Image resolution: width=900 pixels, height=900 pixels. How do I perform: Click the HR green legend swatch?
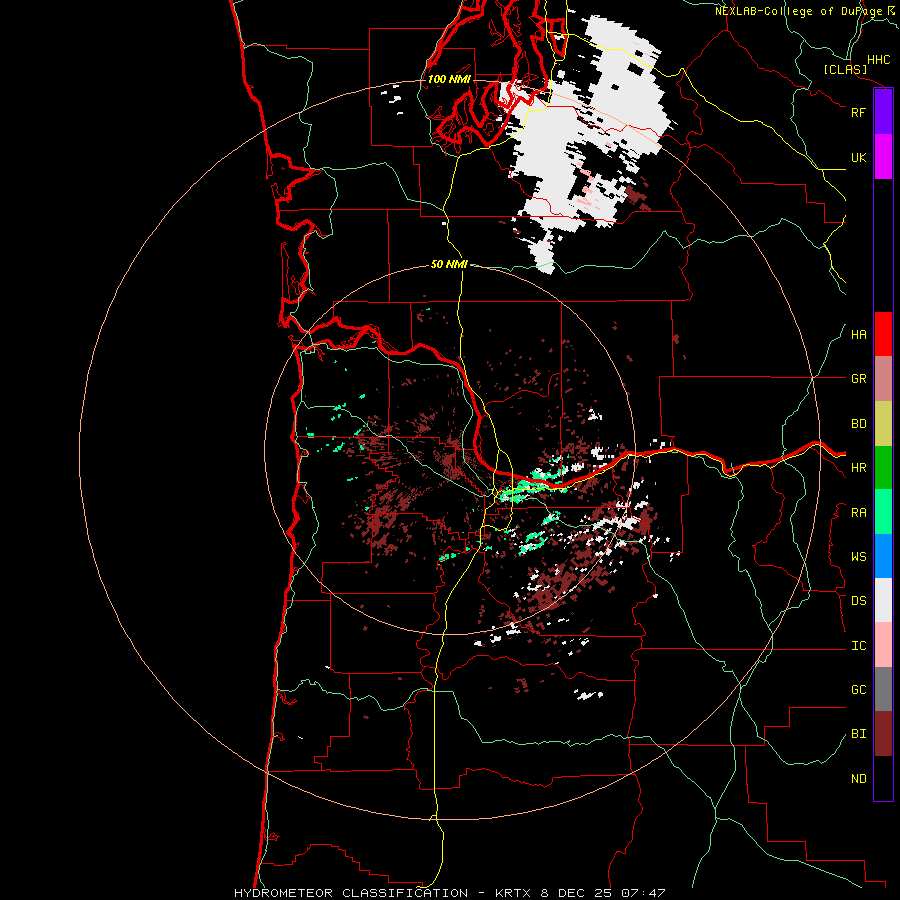(883, 467)
